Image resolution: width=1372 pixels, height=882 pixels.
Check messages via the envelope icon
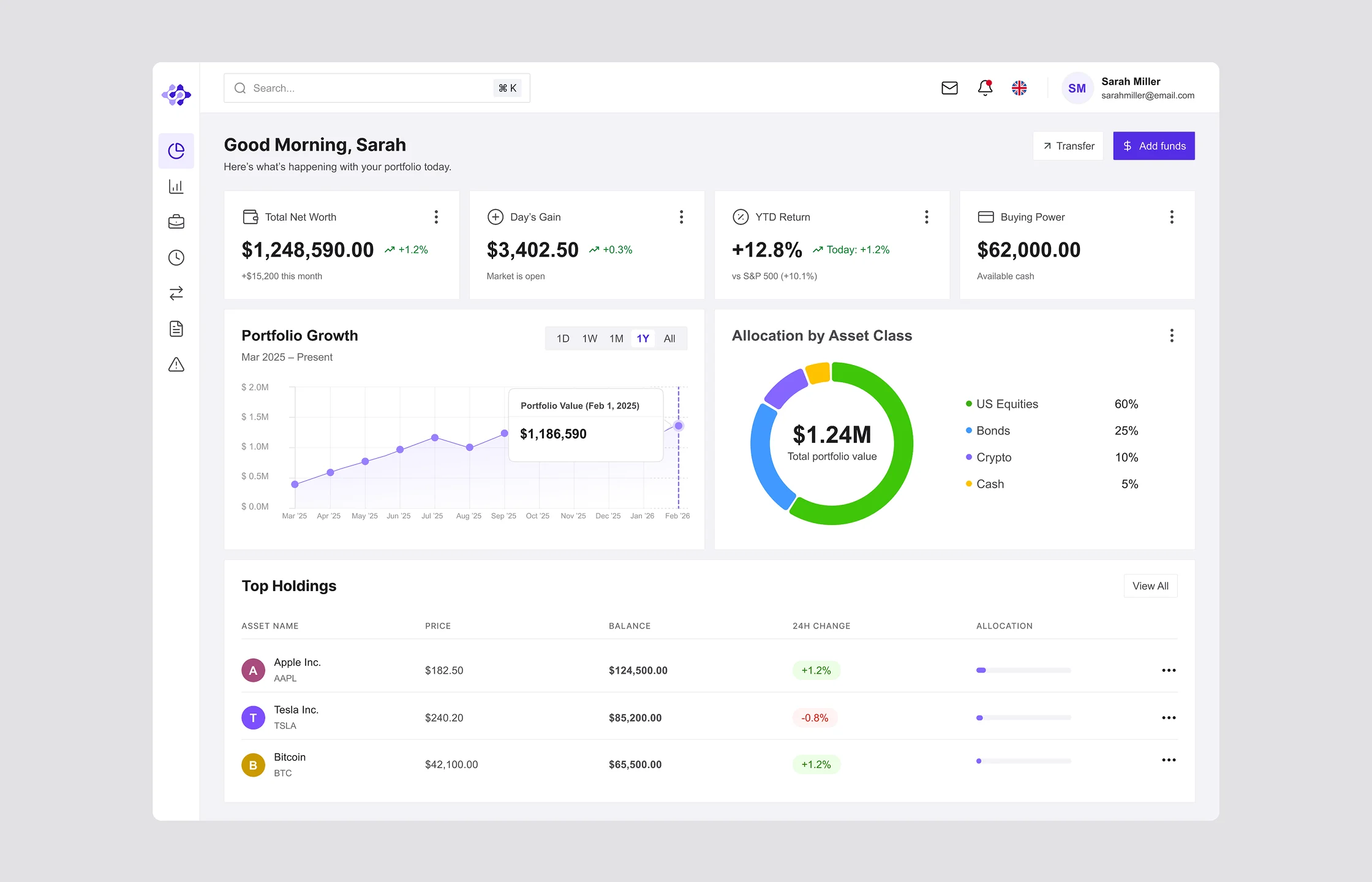point(950,88)
